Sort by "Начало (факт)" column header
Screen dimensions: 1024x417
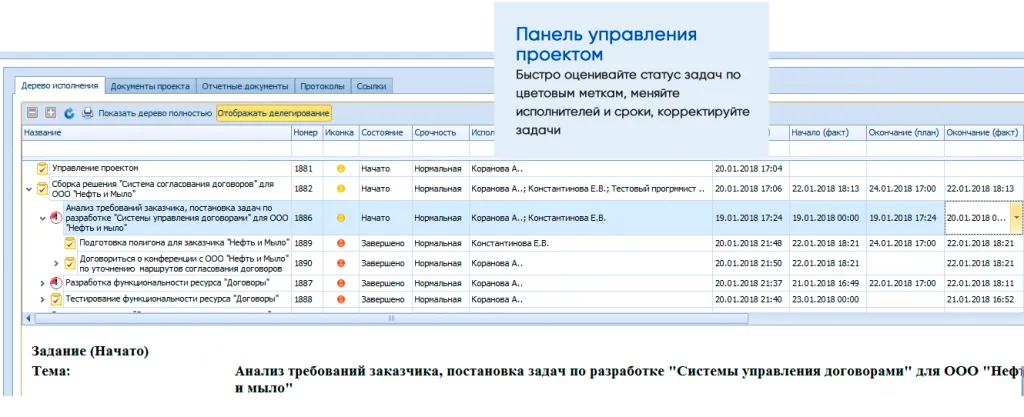(x=827, y=132)
